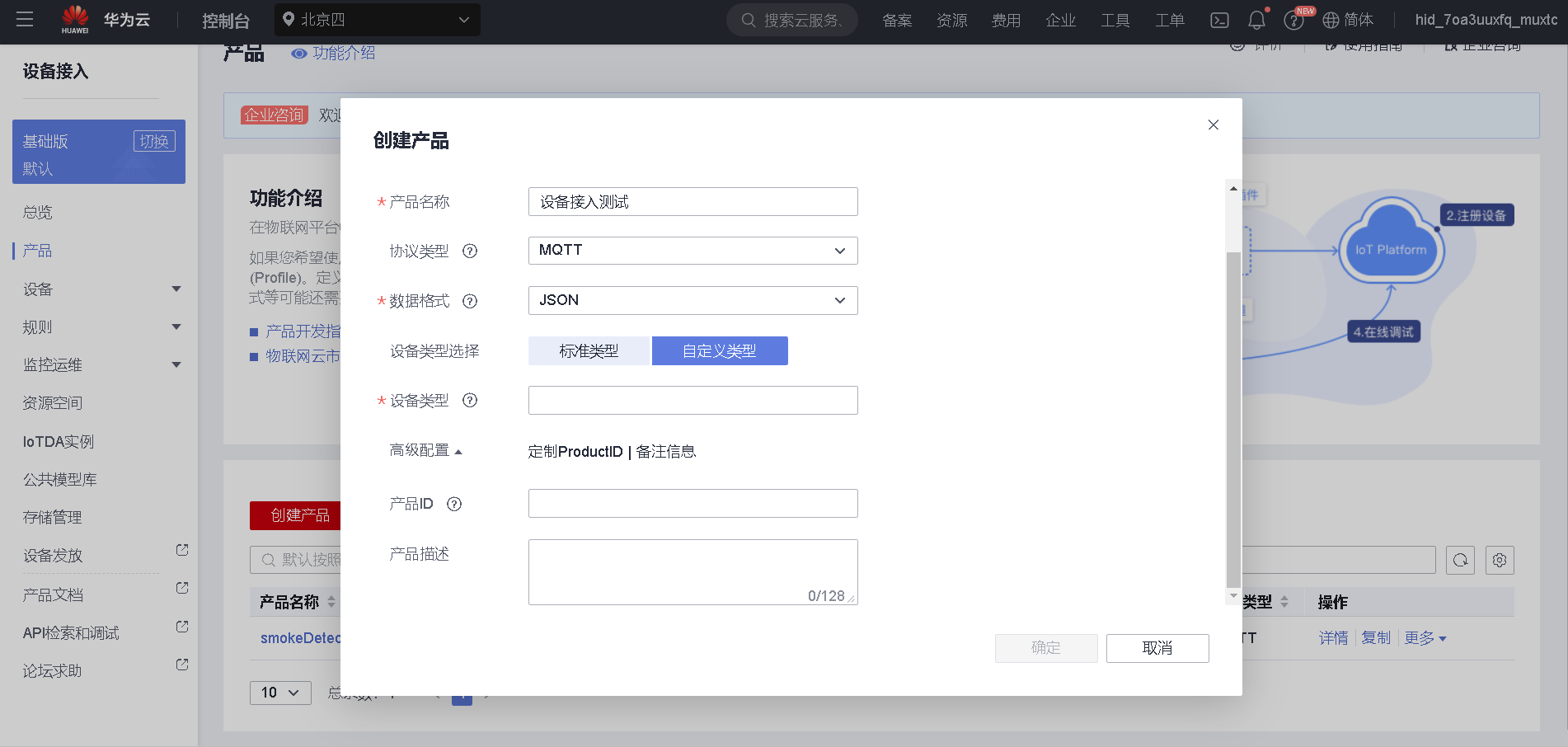Open the 资源 top menu

[951, 21]
